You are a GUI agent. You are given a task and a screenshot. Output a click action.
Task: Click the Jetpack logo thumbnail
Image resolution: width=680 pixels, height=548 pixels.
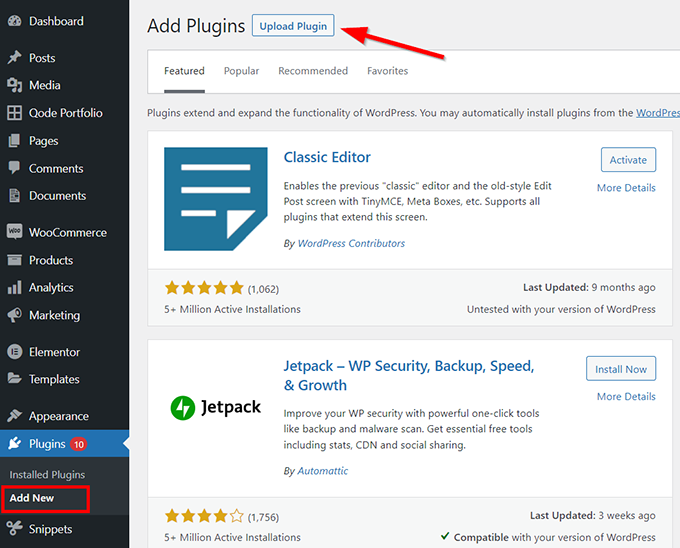[x=216, y=408]
